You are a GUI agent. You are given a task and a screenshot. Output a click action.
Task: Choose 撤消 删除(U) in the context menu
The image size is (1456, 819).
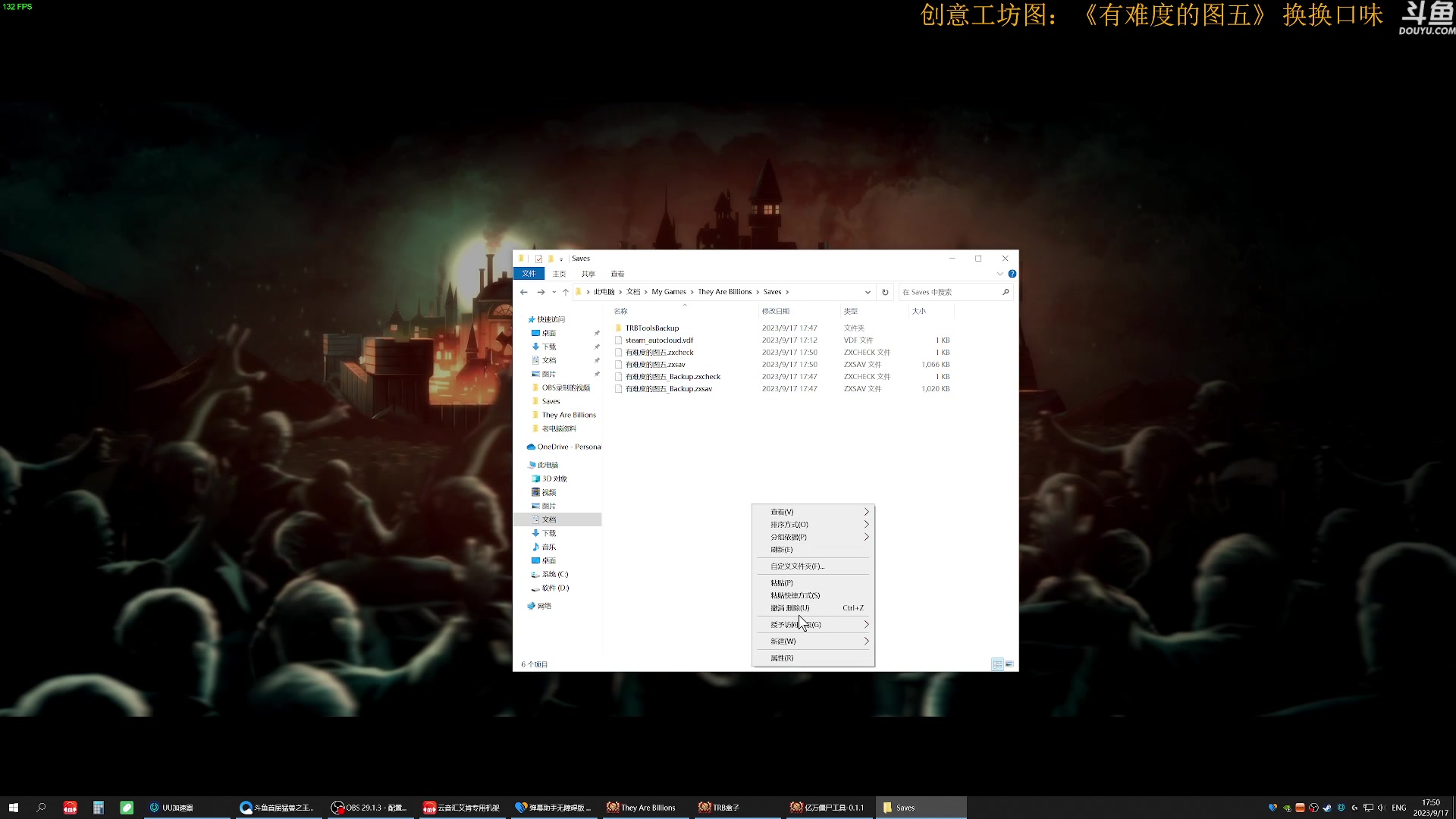[x=790, y=608]
